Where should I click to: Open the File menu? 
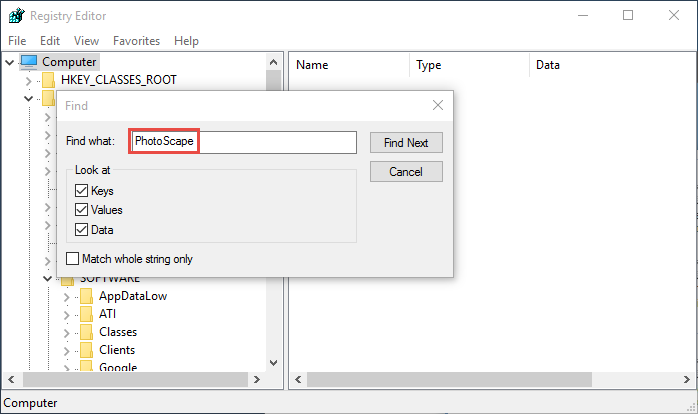coord(17,41)
